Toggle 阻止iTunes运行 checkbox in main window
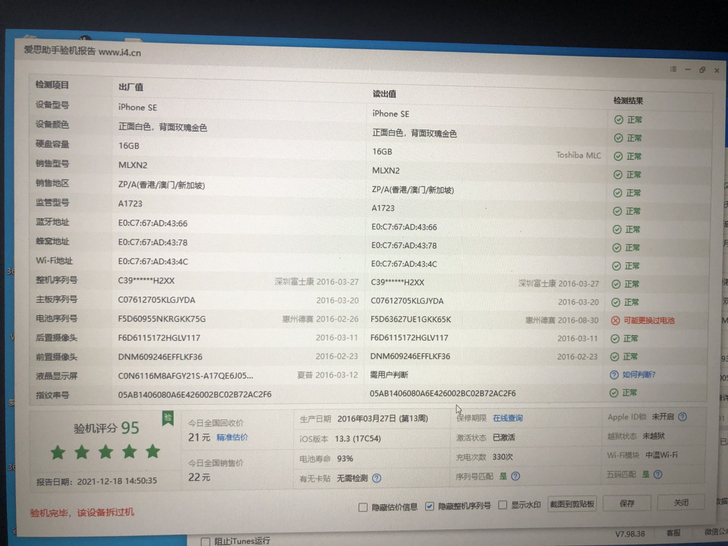The height and width of the screenshot is (546, 728). coord(205,541)
